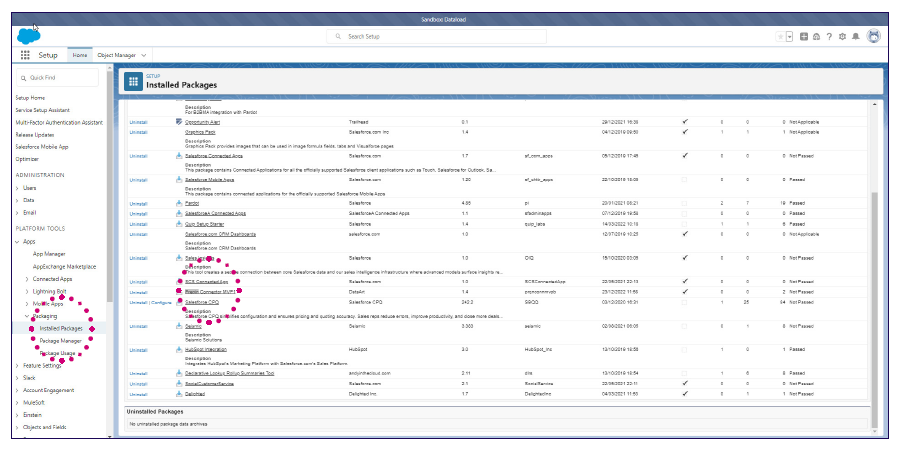Viewport: 907px width, 456px height.
Task: Click the Seismic package download icon
Action: click(x=179, y=326)
